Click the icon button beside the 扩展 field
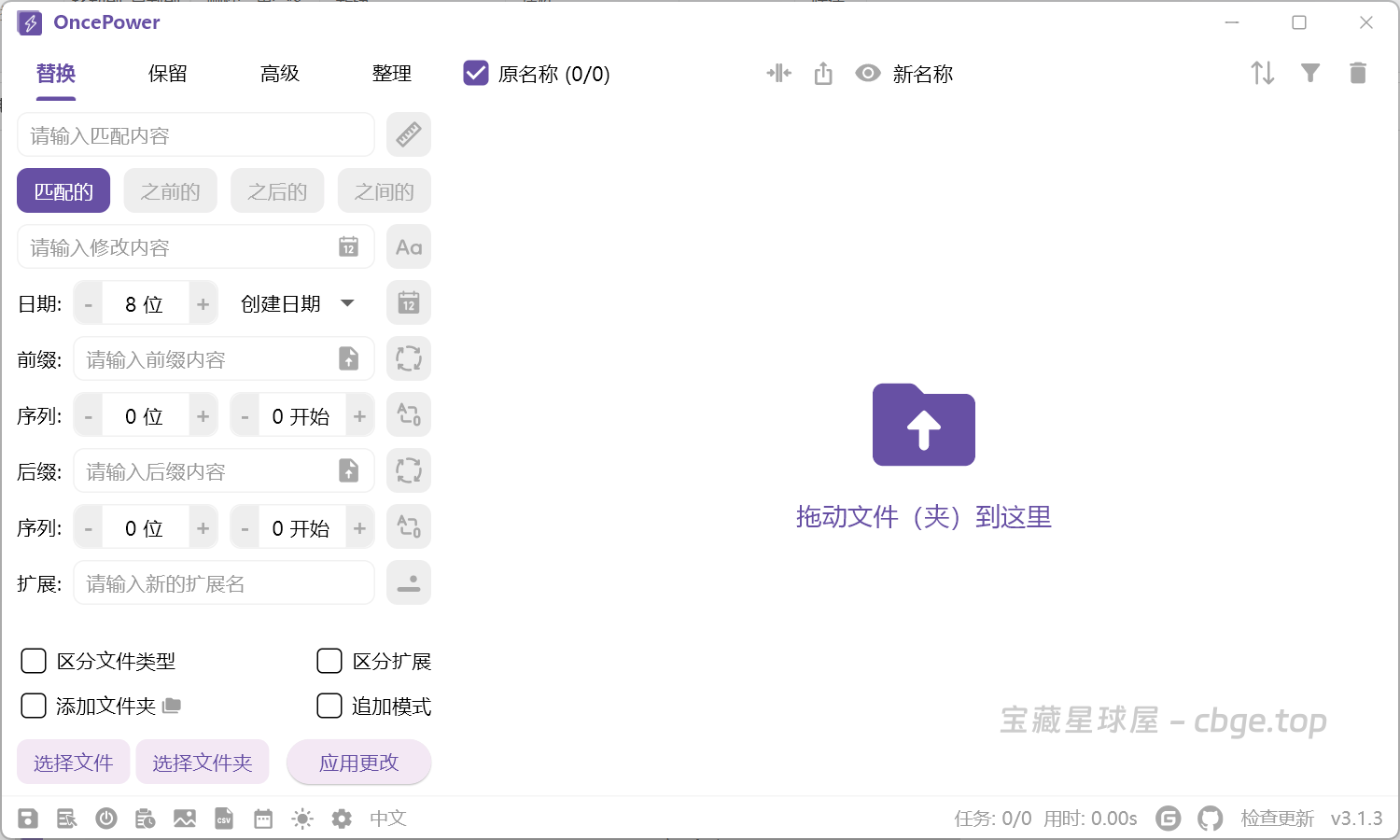1400x840 pixels. pos(409,583)
